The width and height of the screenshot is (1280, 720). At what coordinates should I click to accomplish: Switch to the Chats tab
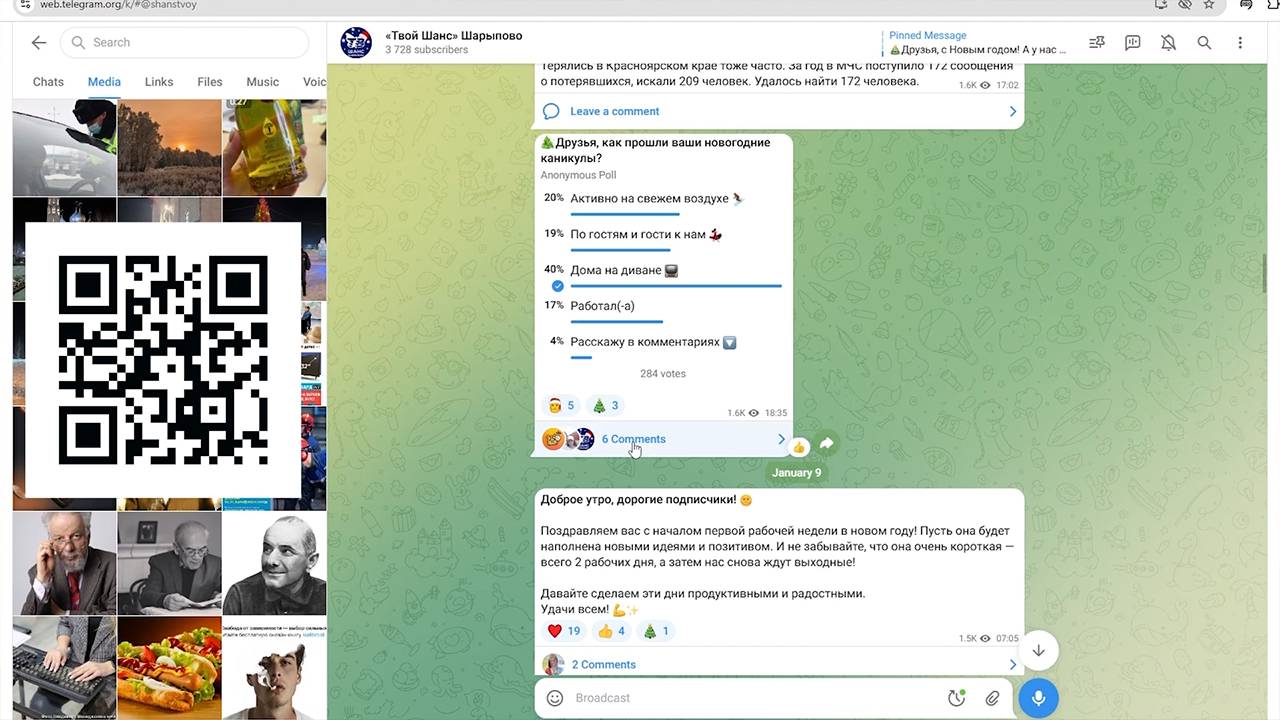(x=48, y=82)
